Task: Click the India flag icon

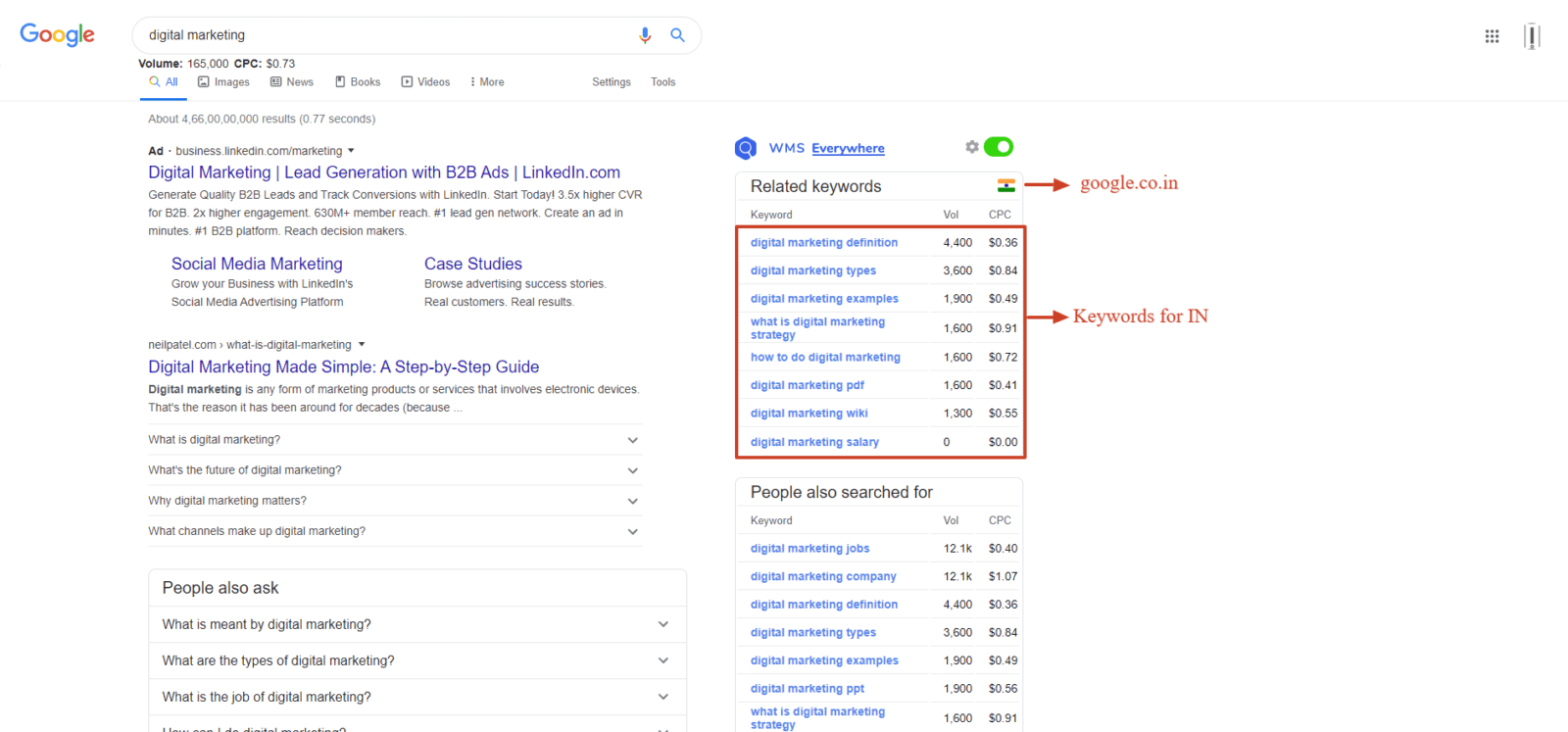Action: point(1005,185)
